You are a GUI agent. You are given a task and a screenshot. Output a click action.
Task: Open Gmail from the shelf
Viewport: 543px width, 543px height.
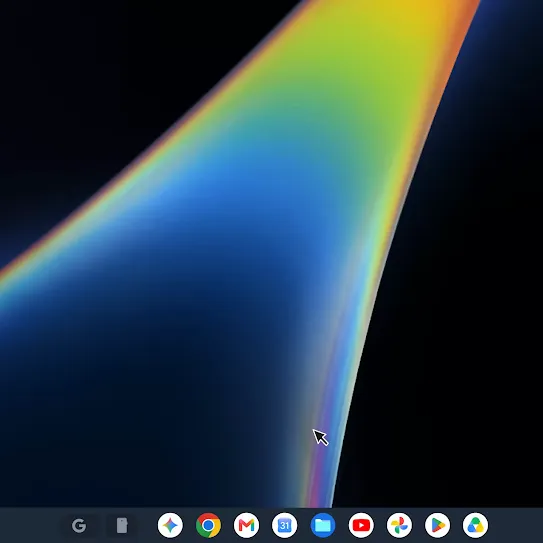coord(246,526)
